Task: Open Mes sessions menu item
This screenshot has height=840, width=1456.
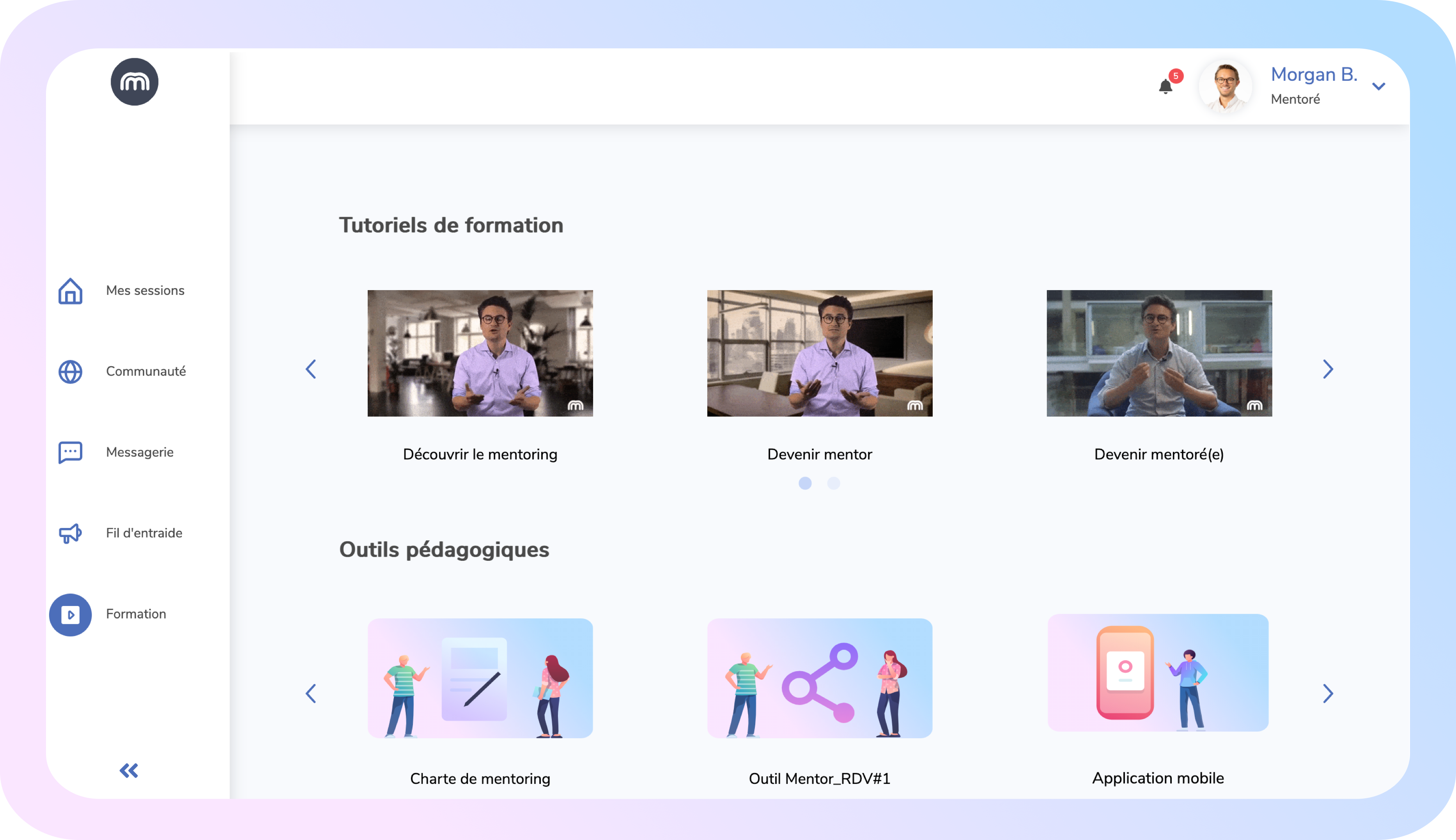Action: [145, 290]
